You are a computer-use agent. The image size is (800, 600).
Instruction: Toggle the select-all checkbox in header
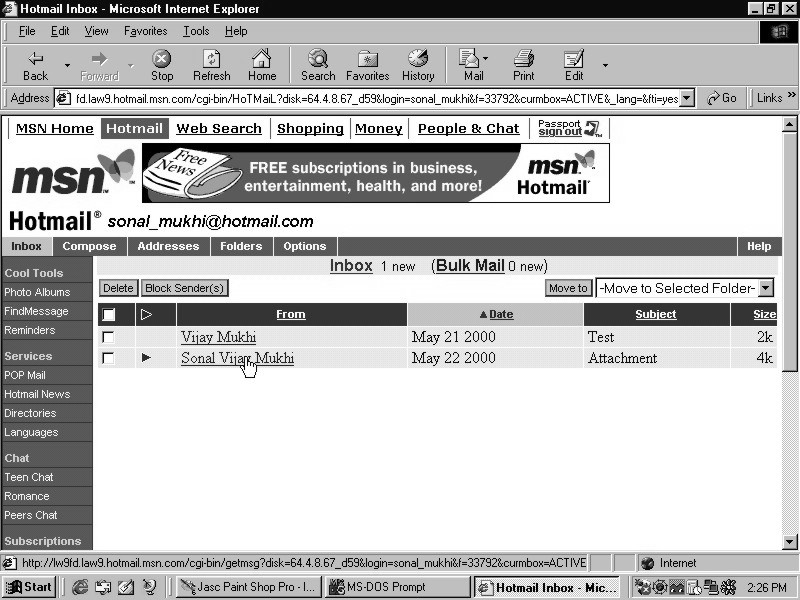coord(109,315)
